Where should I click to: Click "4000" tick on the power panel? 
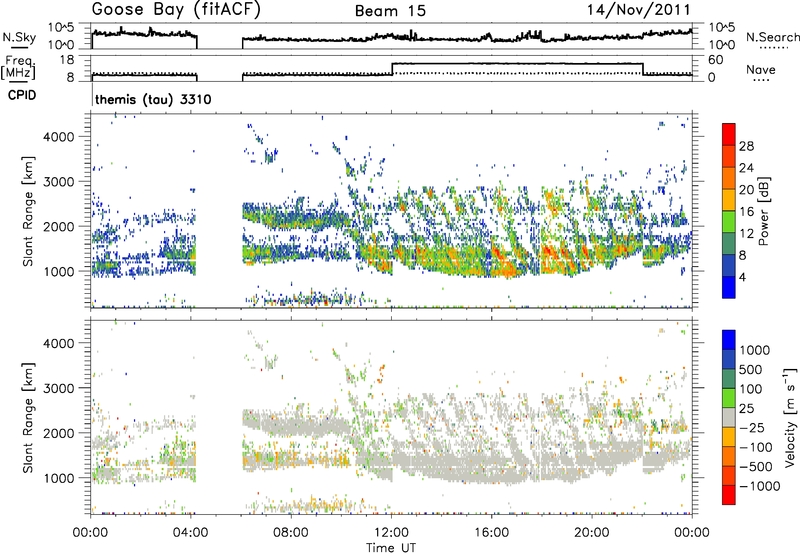pos(58,137)
